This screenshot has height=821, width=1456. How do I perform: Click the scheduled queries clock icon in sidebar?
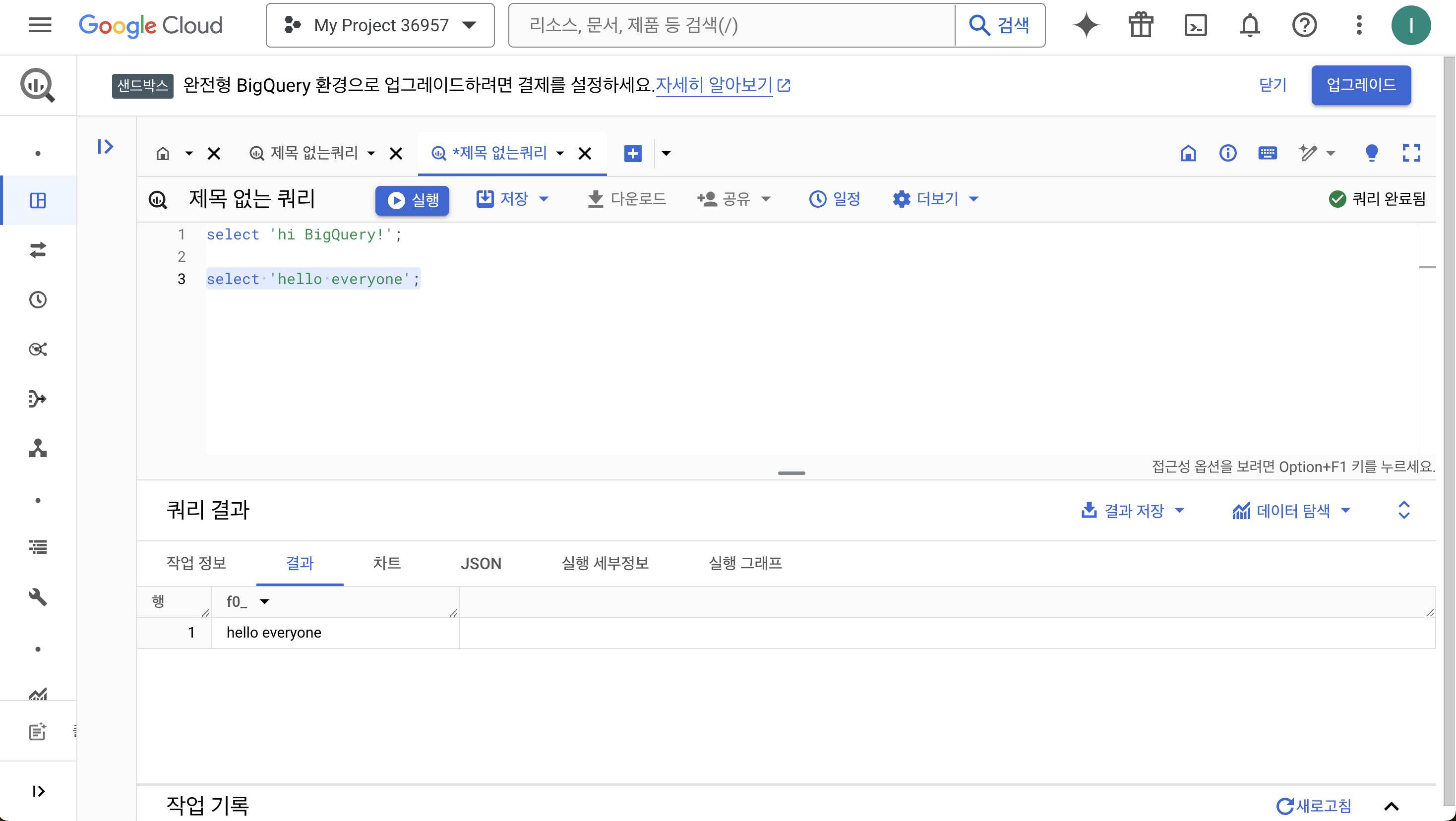point(38,299)
